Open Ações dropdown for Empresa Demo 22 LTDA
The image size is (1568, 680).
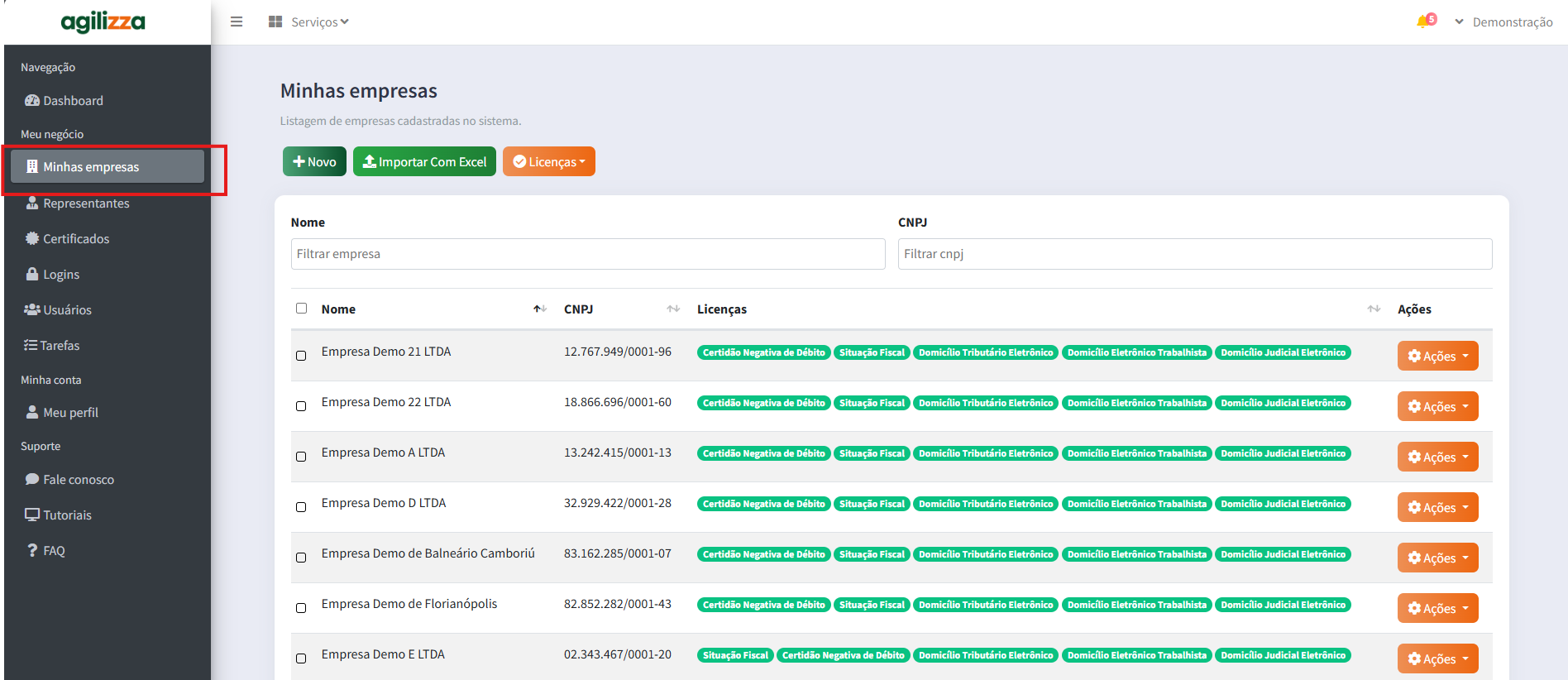[1437, 407]
